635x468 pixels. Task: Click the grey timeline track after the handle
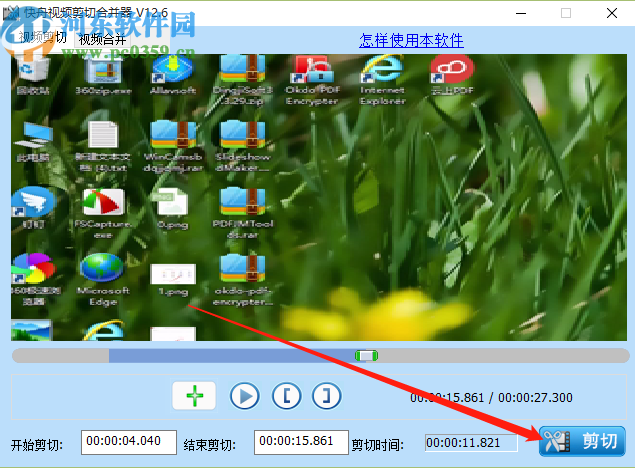pyautogui.click(x=503, y=356)
